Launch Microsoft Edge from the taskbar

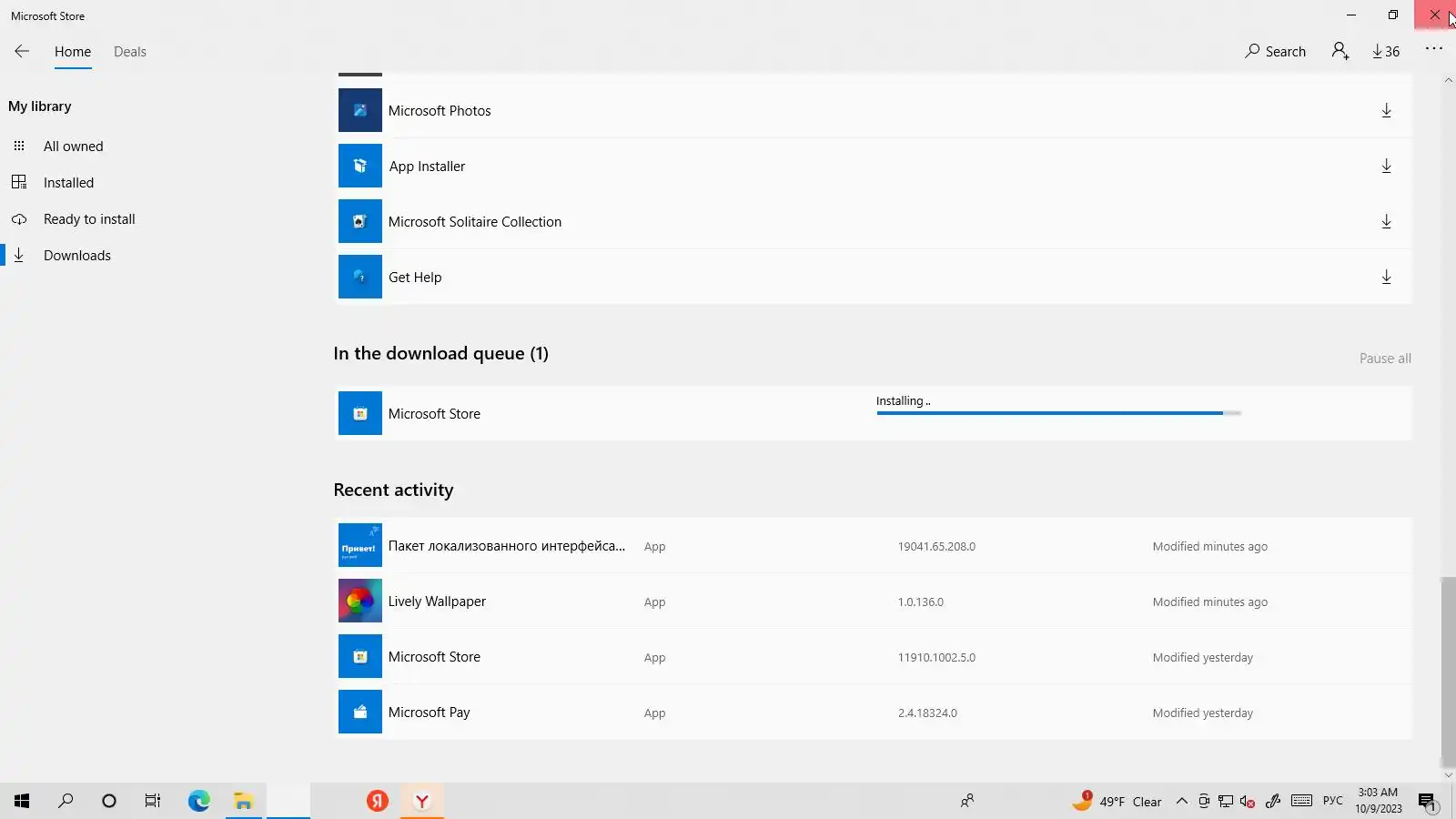click(199, 801)
